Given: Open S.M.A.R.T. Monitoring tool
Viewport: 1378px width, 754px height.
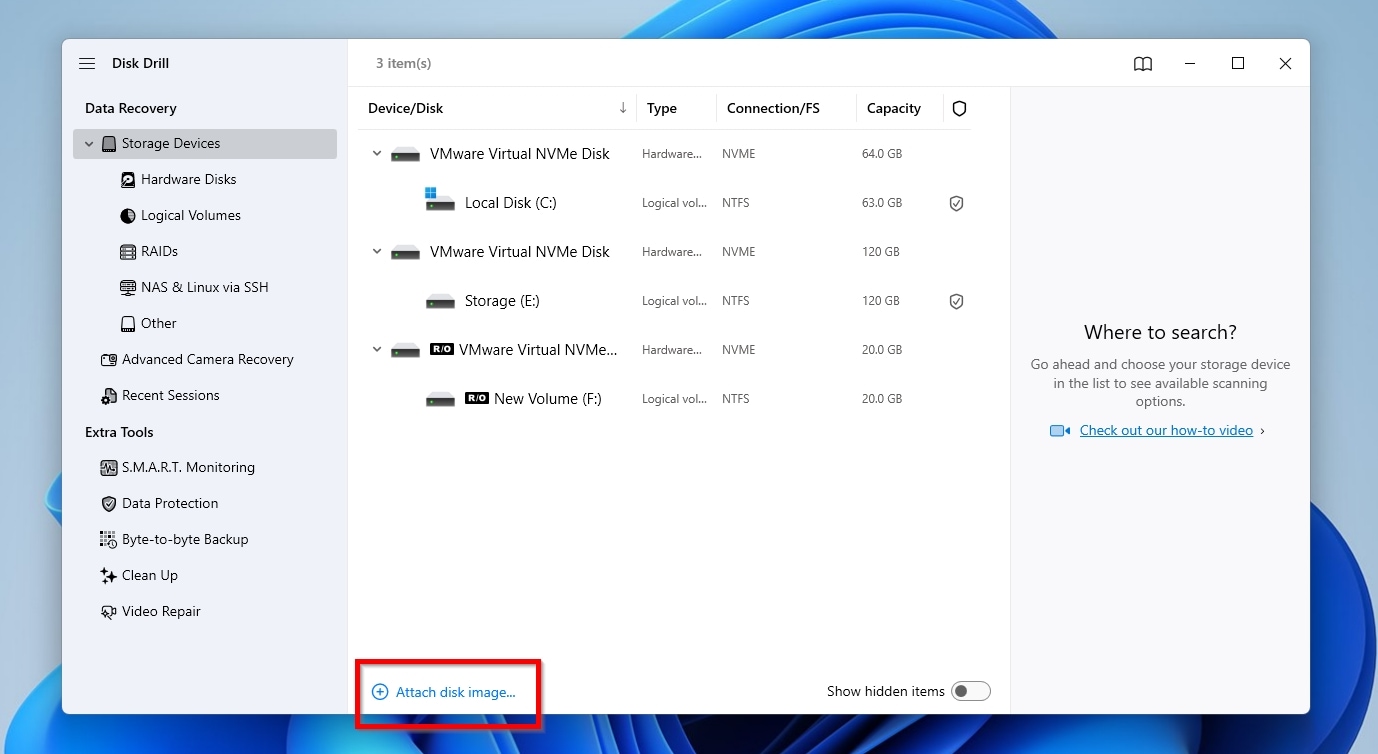Looking at the screenshot, I should coord(188,468).
